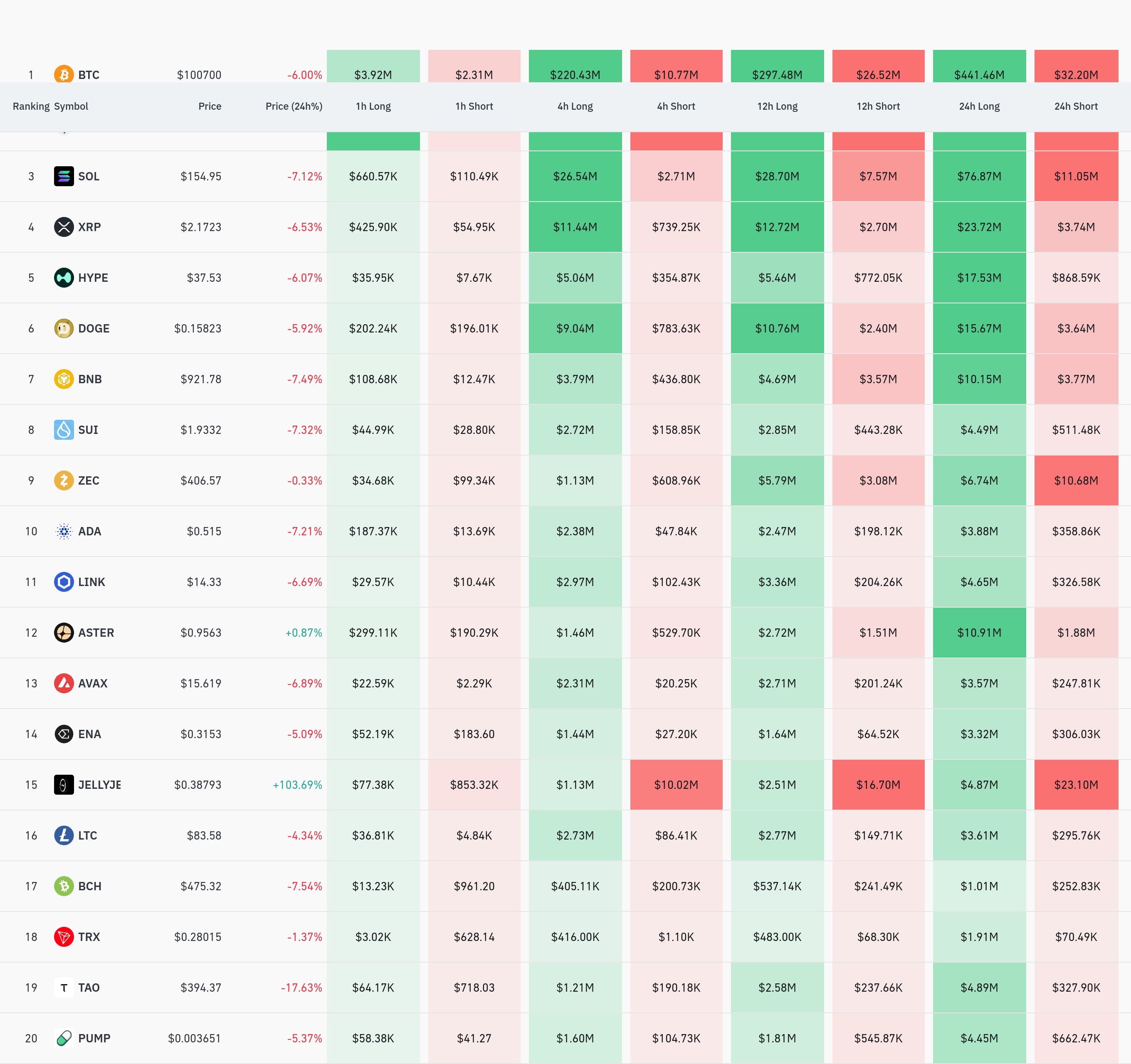Click the XRP coin icon
This screenshot has width=1131, height=1064.
(64, 227)
